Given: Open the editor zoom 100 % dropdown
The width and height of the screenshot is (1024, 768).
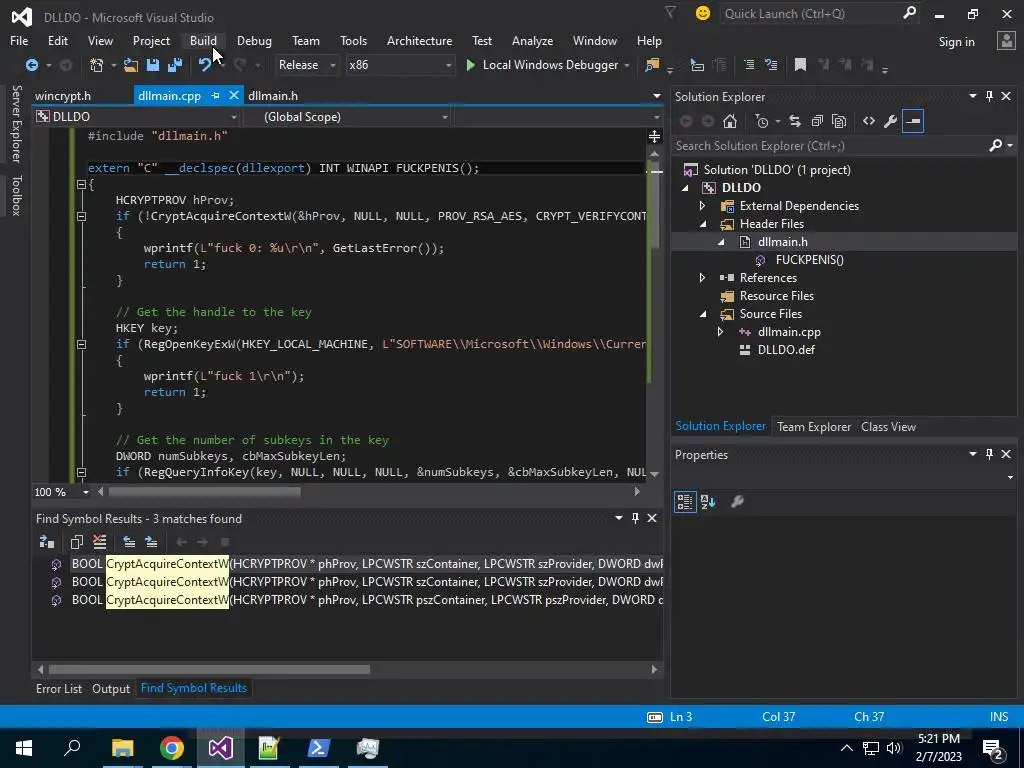Looking at the screenshot, I should pos(86,492).
